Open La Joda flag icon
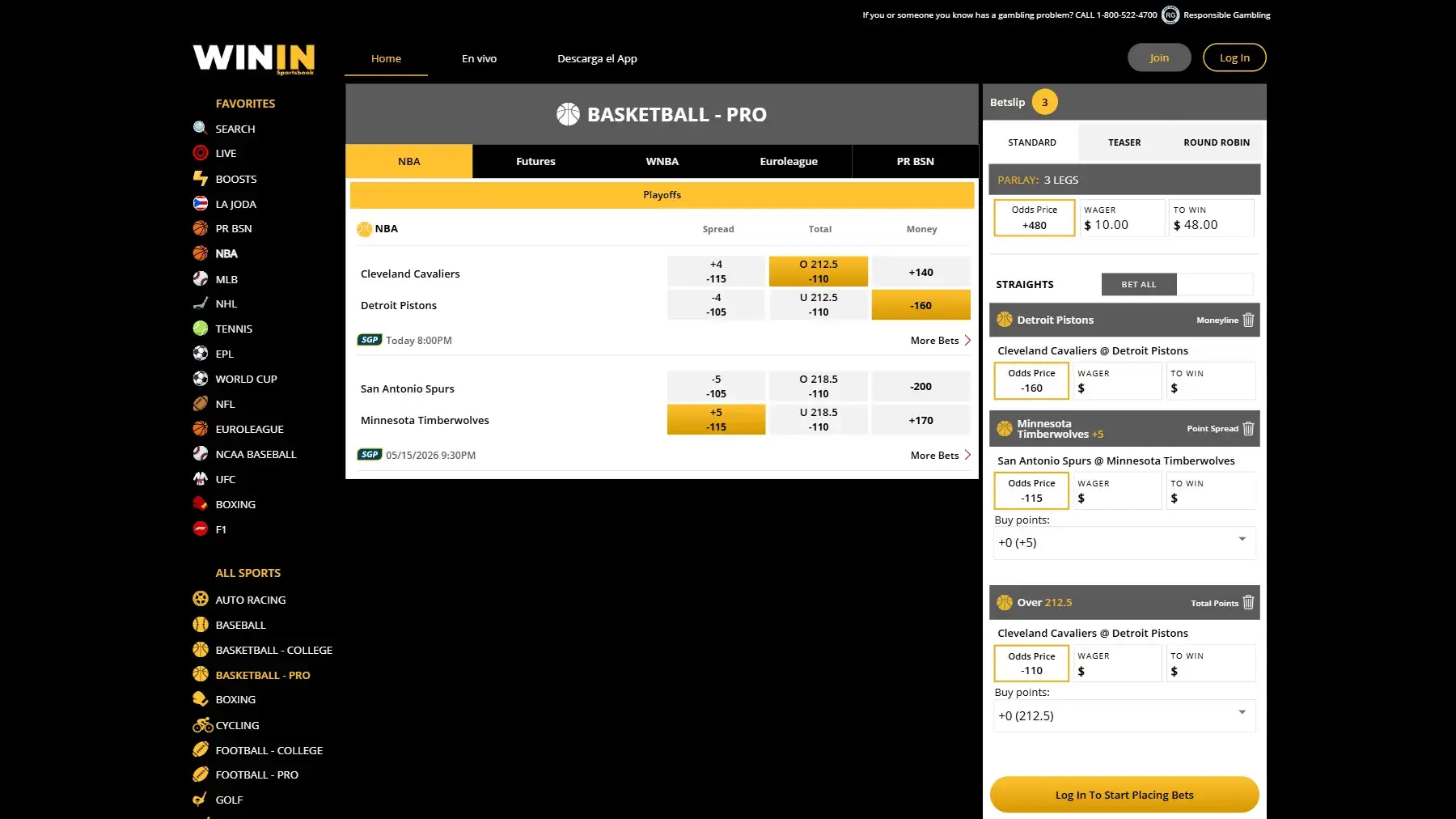The height and width of the screenshot is (819, 1456). 201,203
